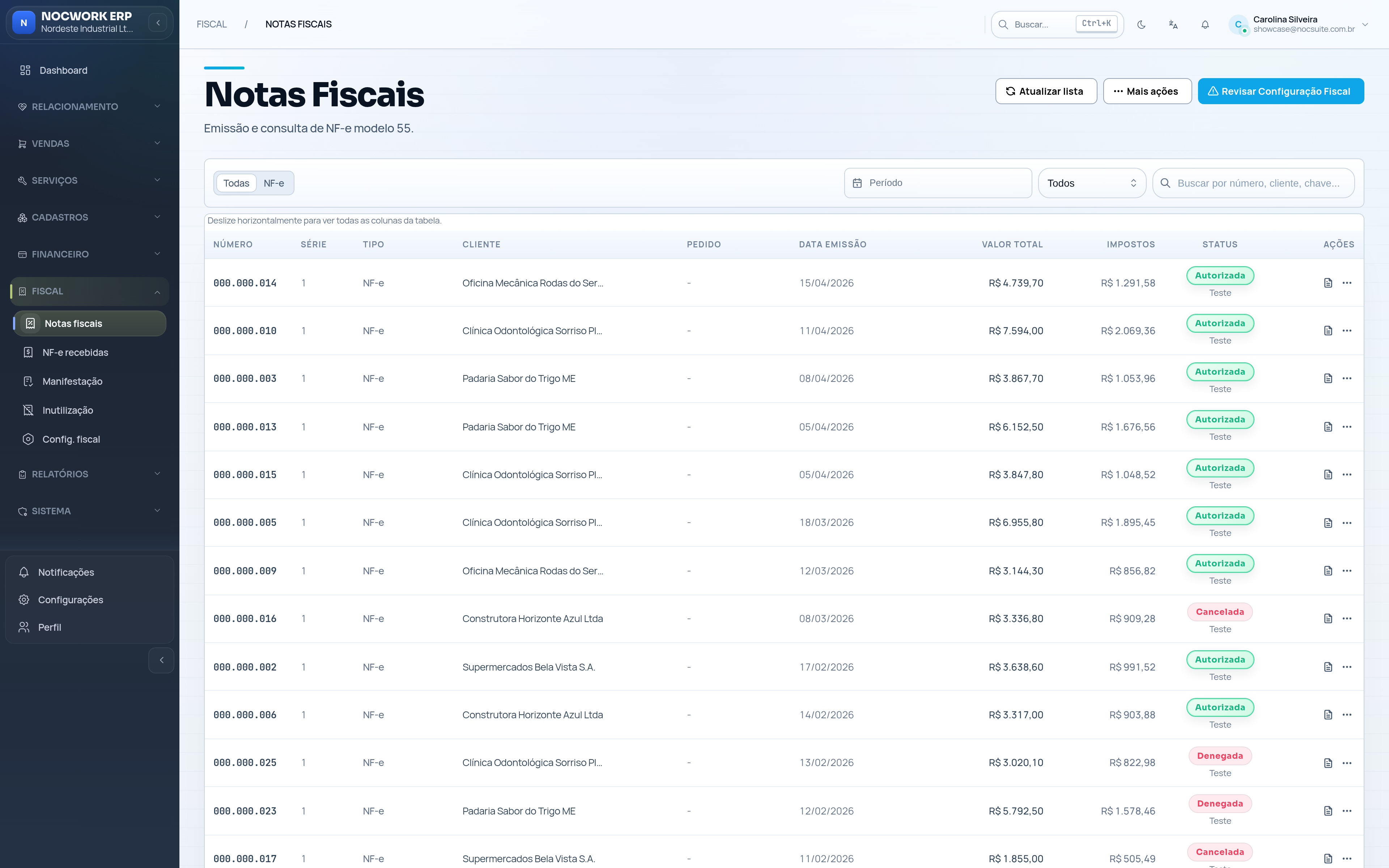Open Perfil in sidebar footer
The image size is (1389, 868).
click(89, 627)
